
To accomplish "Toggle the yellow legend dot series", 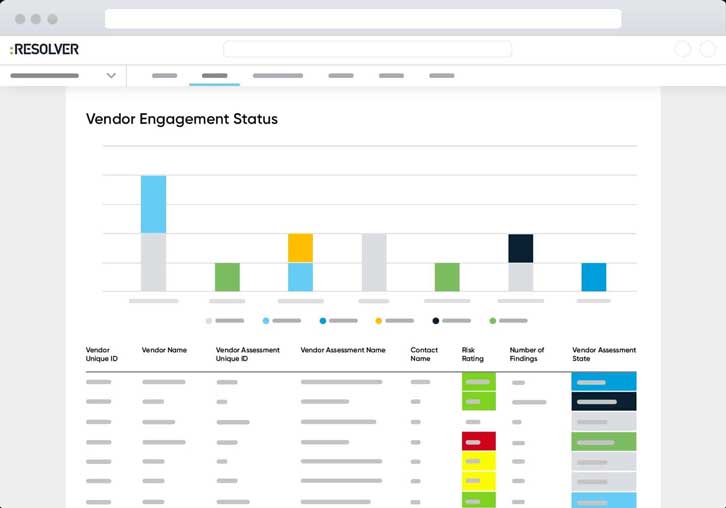I will coord(379,321).
